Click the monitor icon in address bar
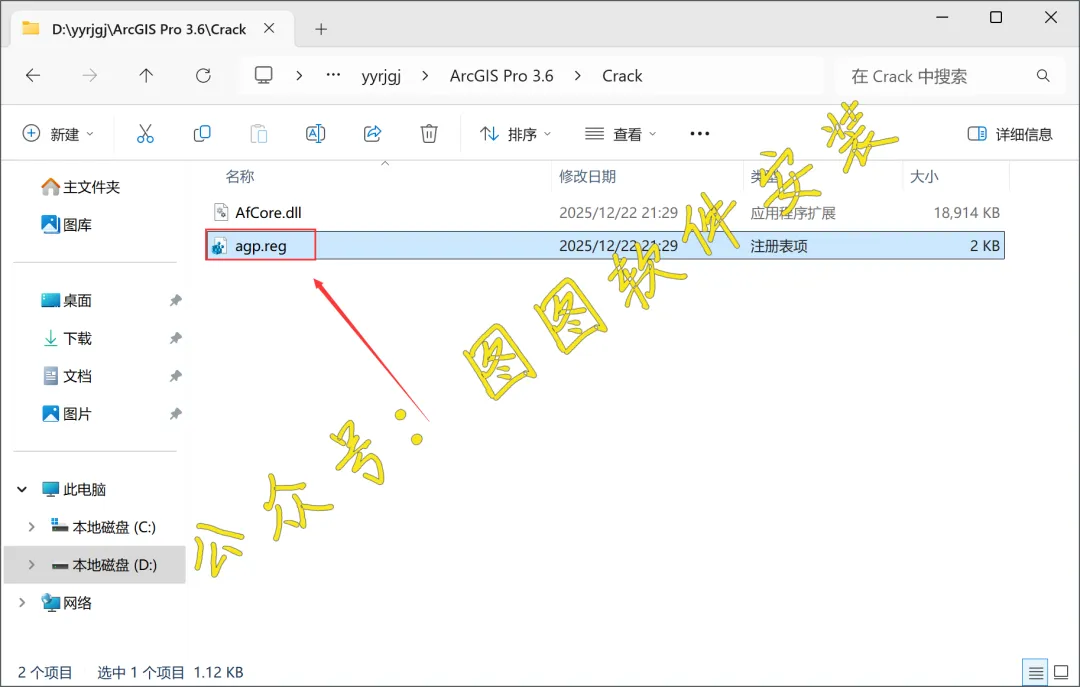 click(x=264, y=75)
